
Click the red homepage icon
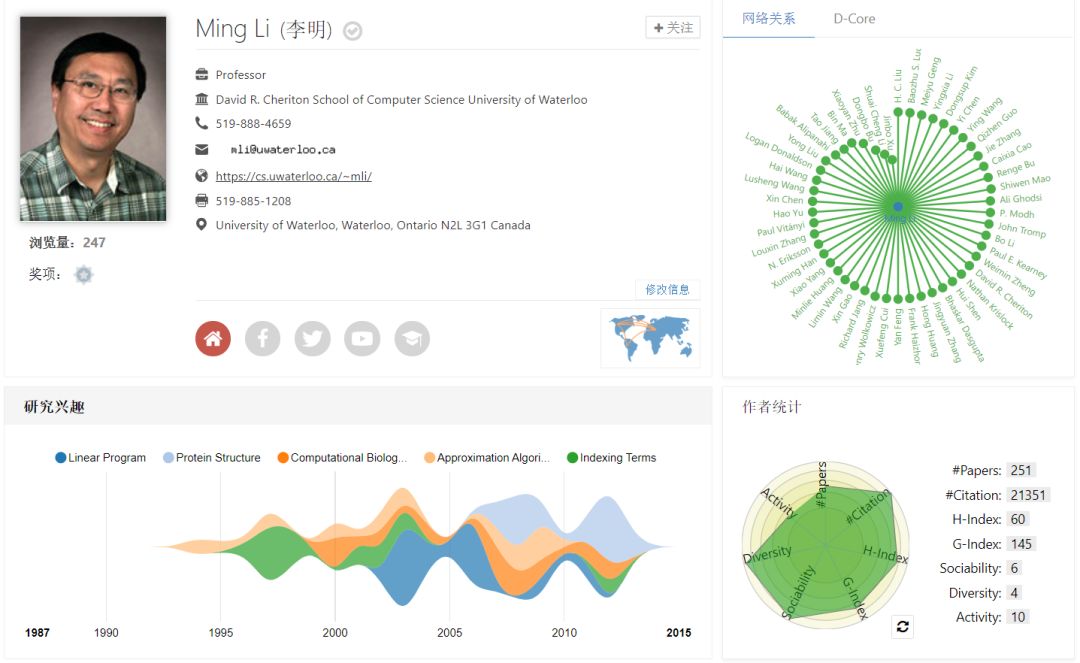[213, 339]
